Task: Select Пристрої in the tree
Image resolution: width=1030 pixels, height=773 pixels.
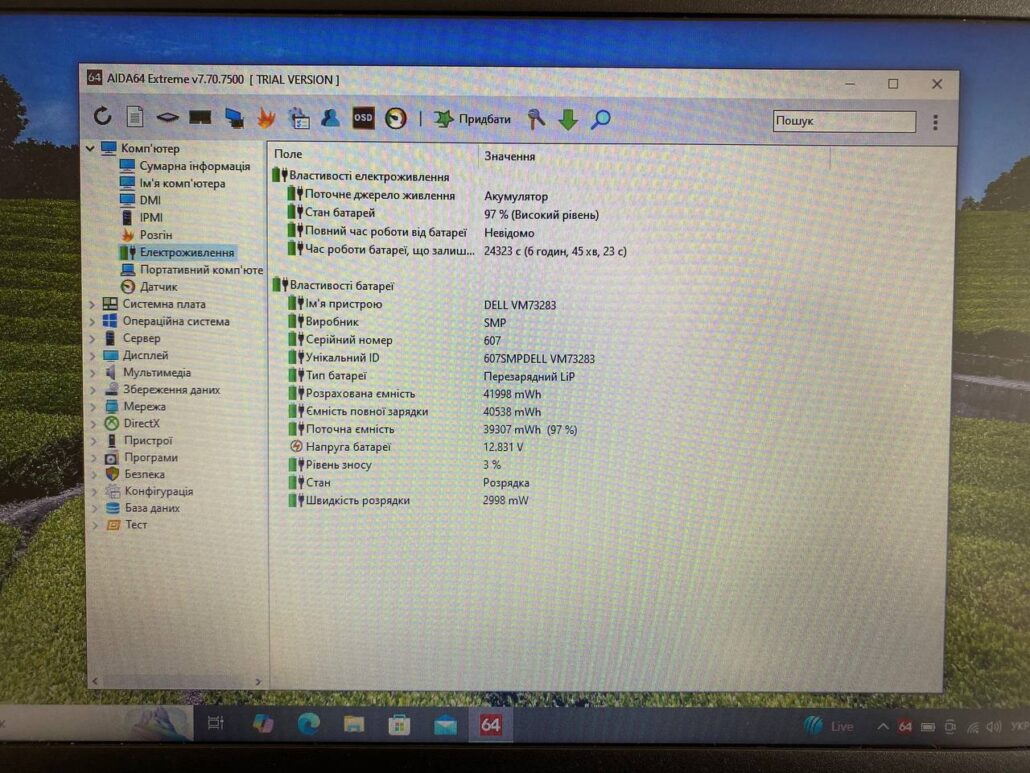Action: tap(148, 441)
